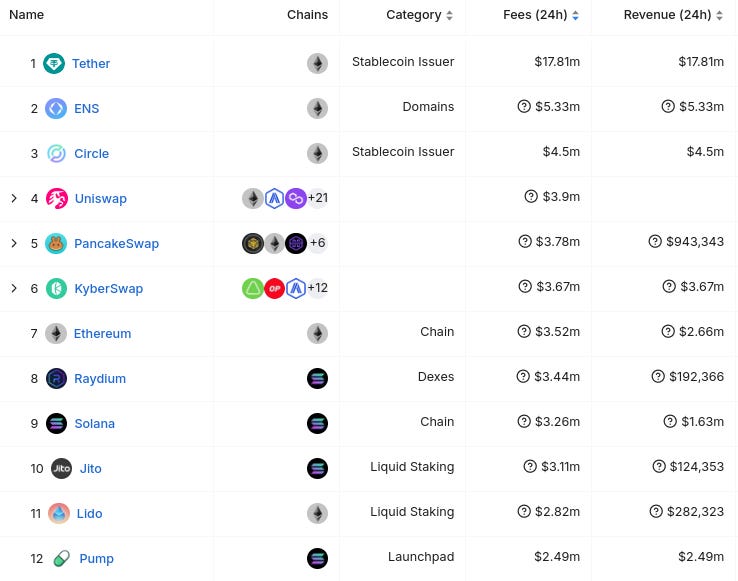
Task: Click the Jito logo icon
Action: 62,468
